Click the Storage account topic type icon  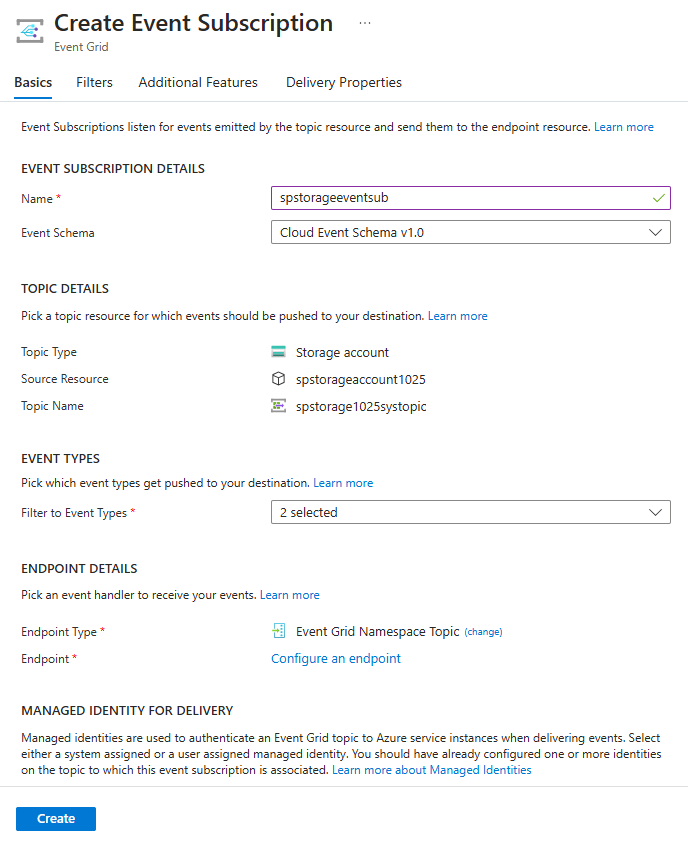coord(279,352)
